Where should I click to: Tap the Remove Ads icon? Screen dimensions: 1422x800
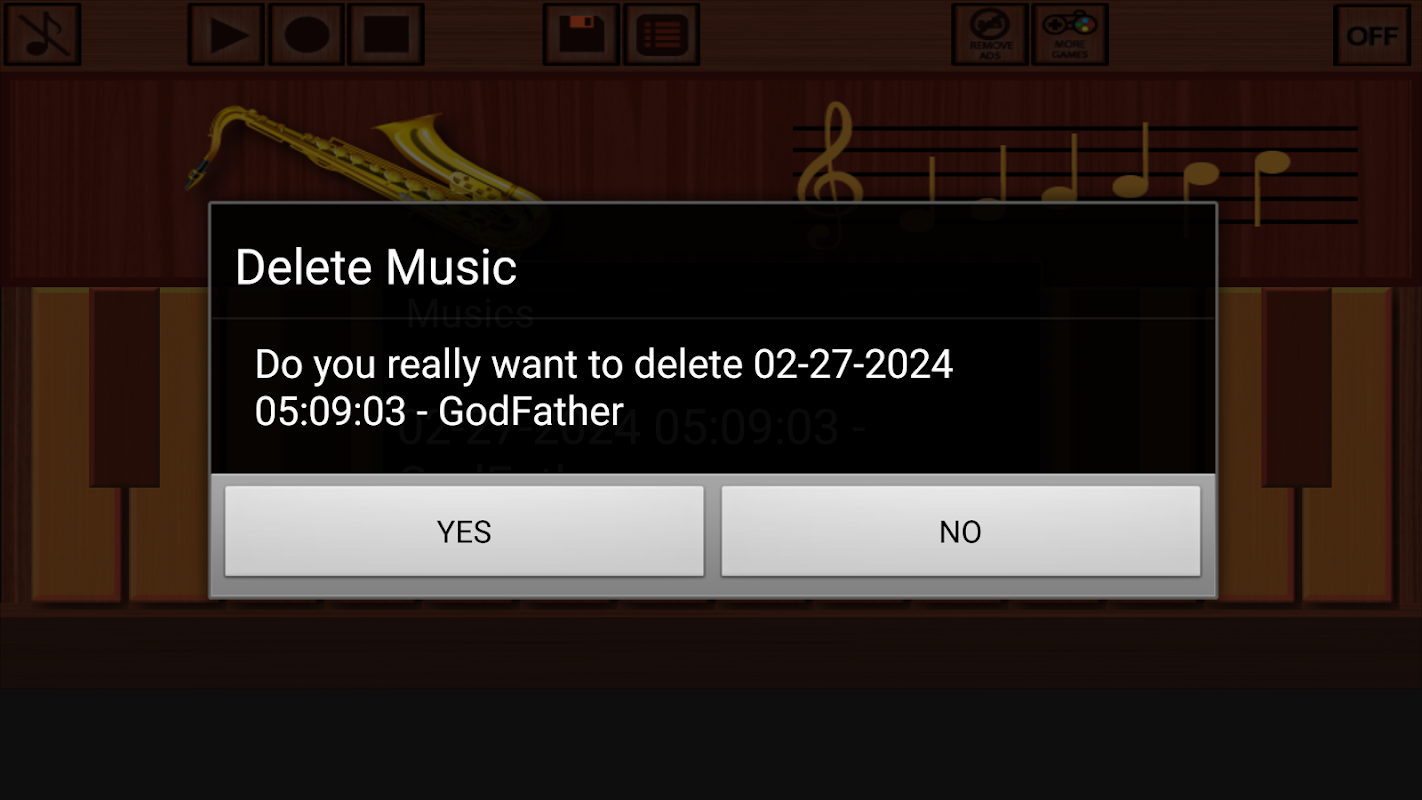pyautogui.click(x=990, y=34)
